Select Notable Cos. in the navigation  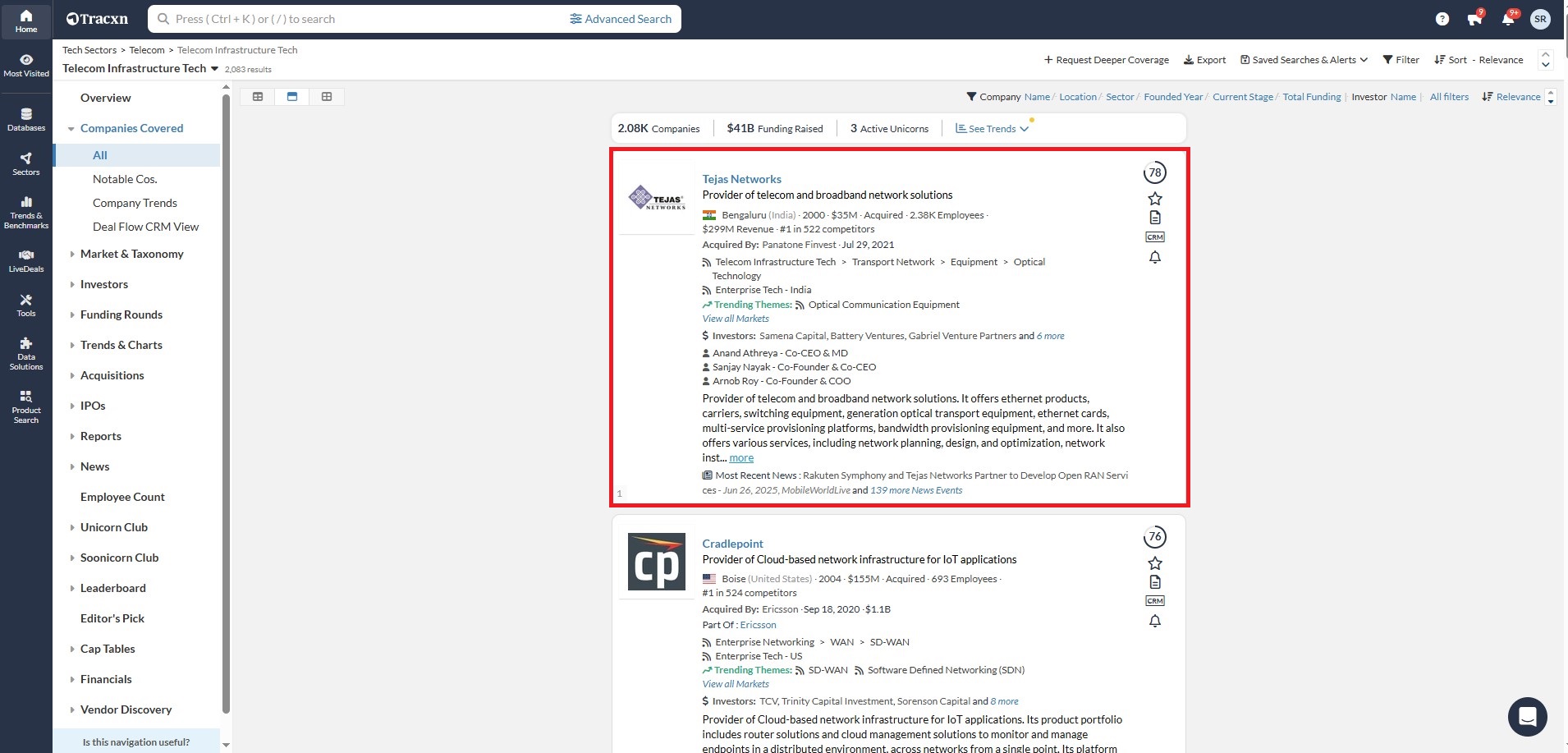[125, 179]
